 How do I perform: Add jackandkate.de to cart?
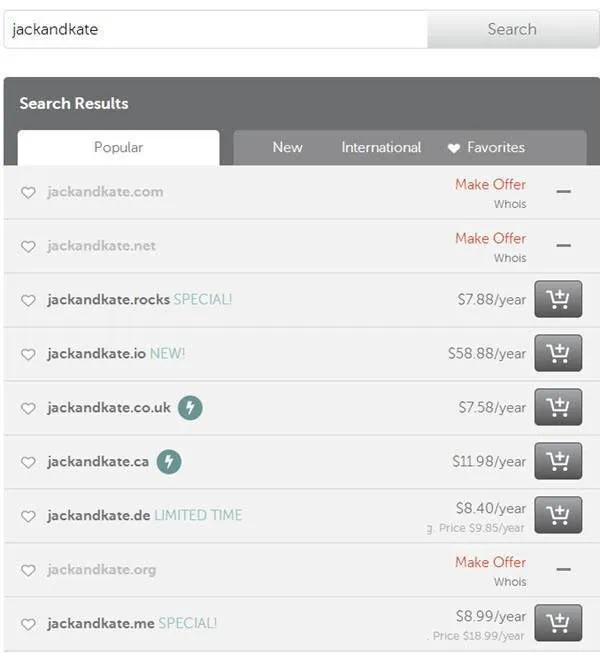pyautogui.click(x=558, y=515)
